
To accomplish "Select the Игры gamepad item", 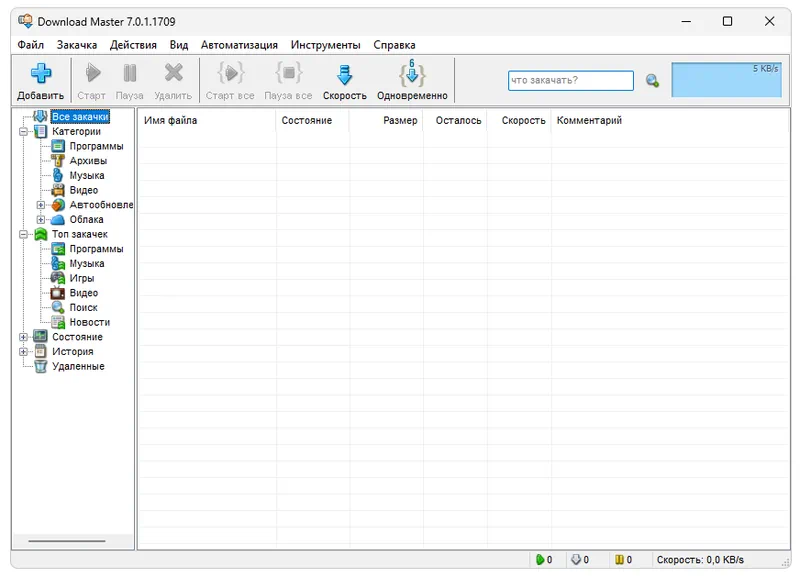I will pyautogui.click(x=82, y=279).
